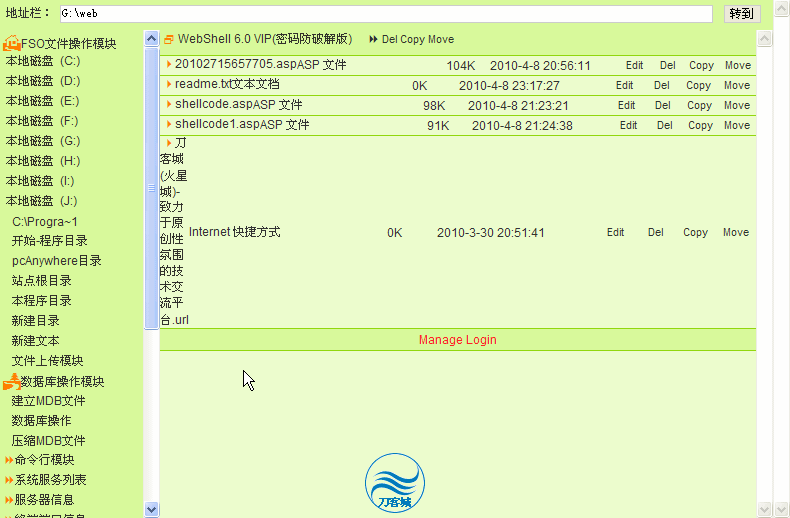
Task: Click the arrow icon beside readme.txt
Action: pos(169,84)
